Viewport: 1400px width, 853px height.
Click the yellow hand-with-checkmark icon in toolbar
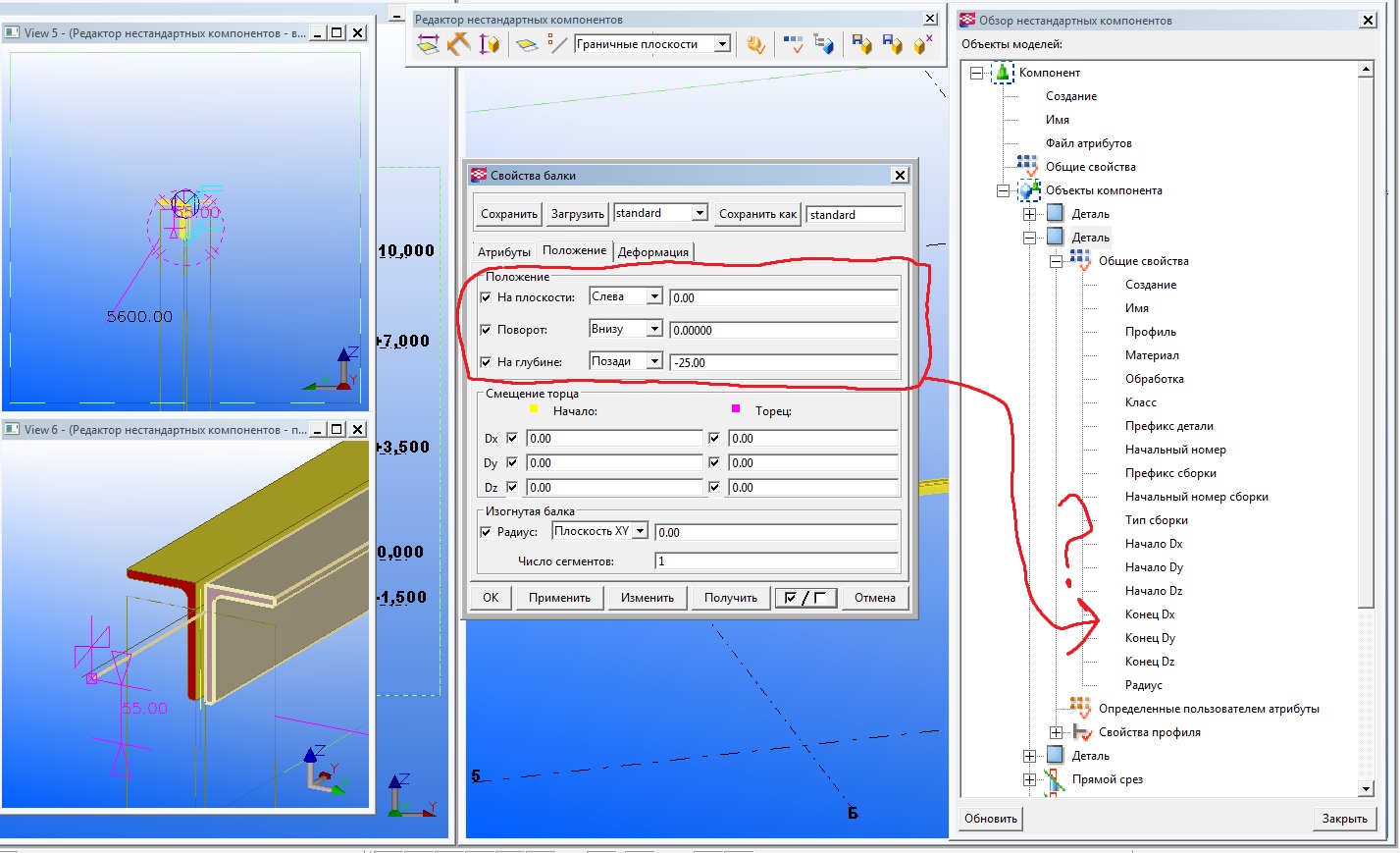tap(755, 44)
